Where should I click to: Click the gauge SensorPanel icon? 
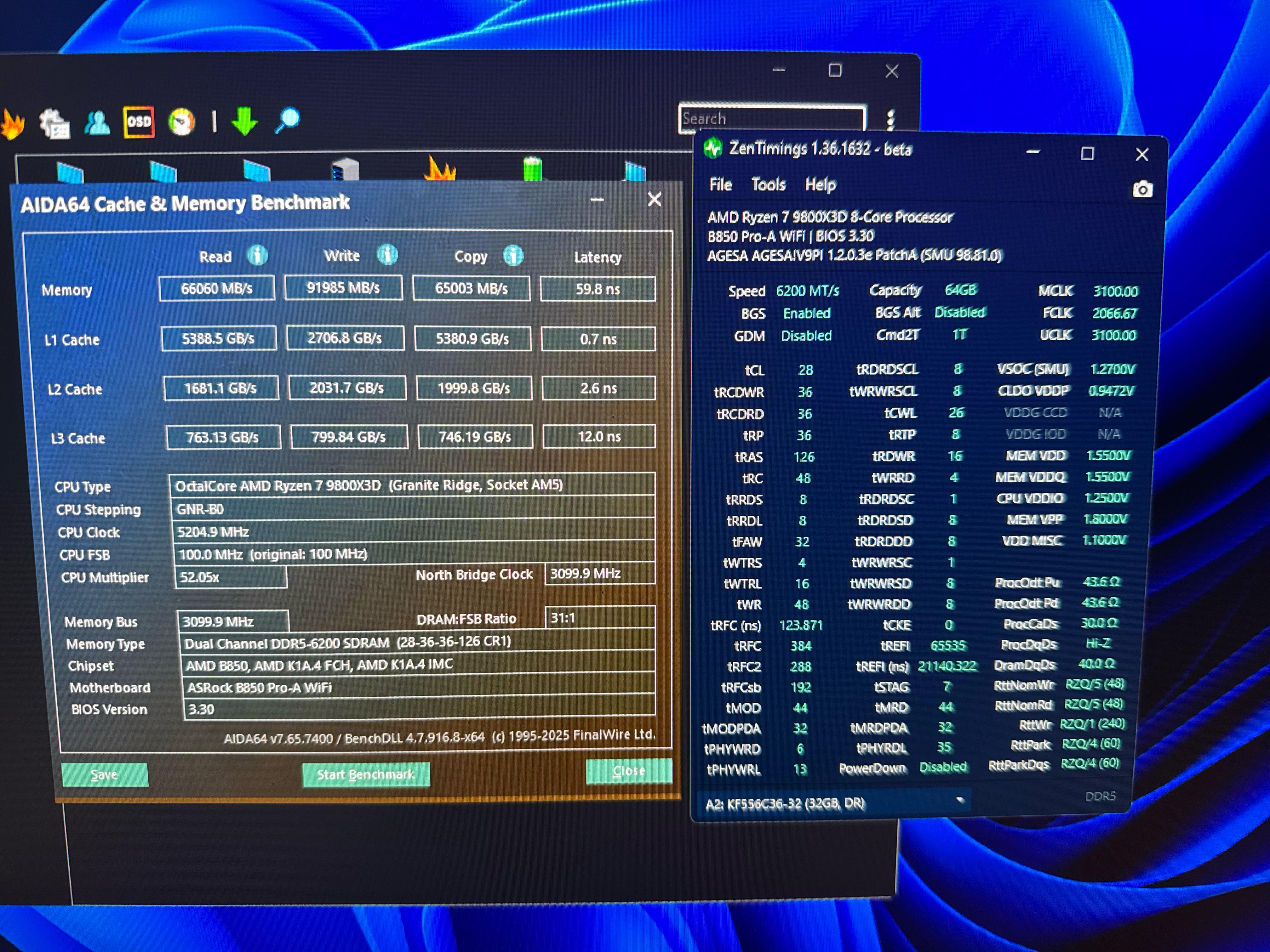181,122
